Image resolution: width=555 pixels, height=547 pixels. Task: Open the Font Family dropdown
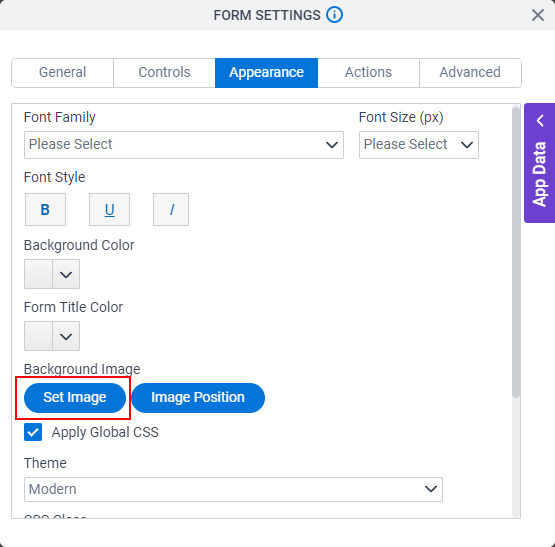tap(184, 145)
